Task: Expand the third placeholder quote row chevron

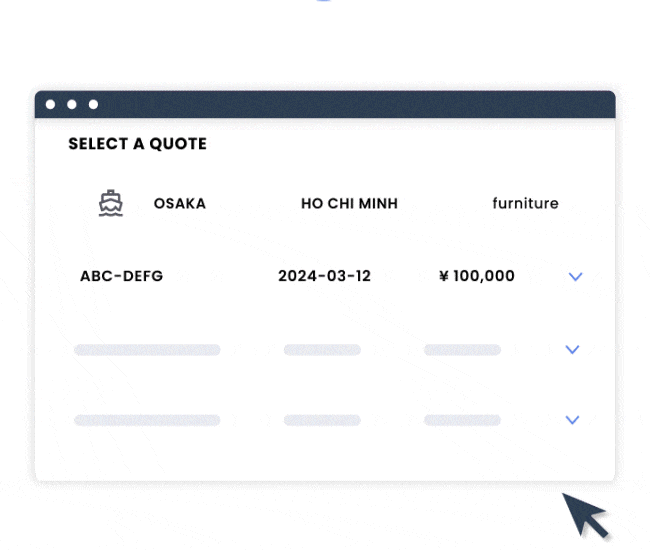Action: [x=572, y=420]
